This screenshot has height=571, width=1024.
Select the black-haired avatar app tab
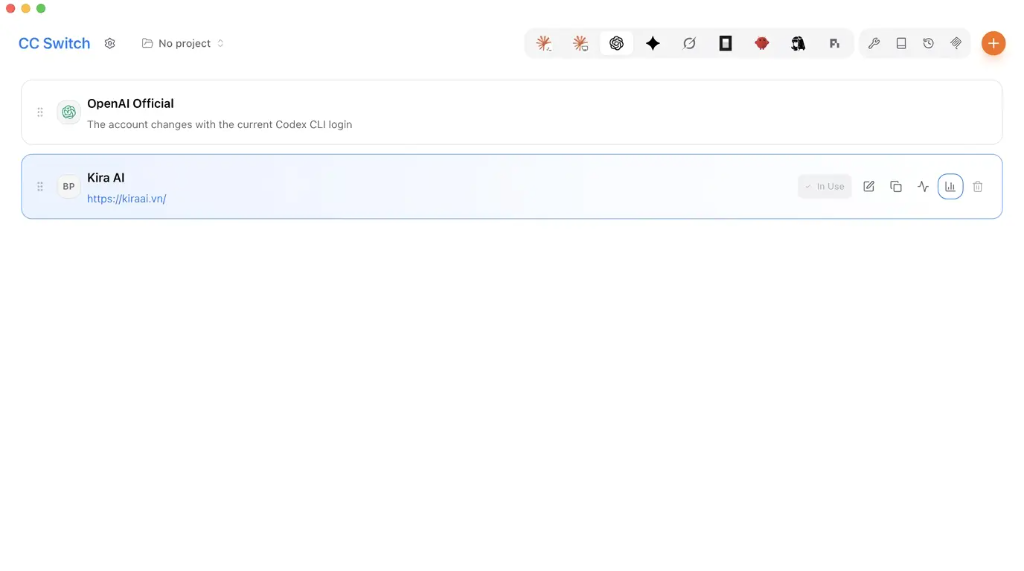(798, 43)
